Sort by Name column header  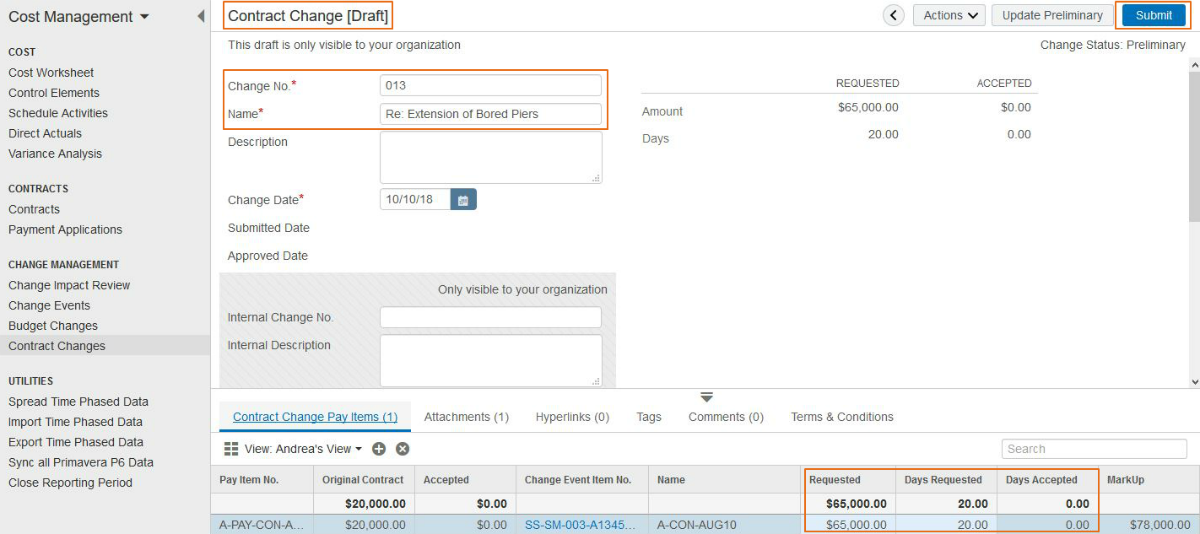pyautogui.click(x=725, y=480)
